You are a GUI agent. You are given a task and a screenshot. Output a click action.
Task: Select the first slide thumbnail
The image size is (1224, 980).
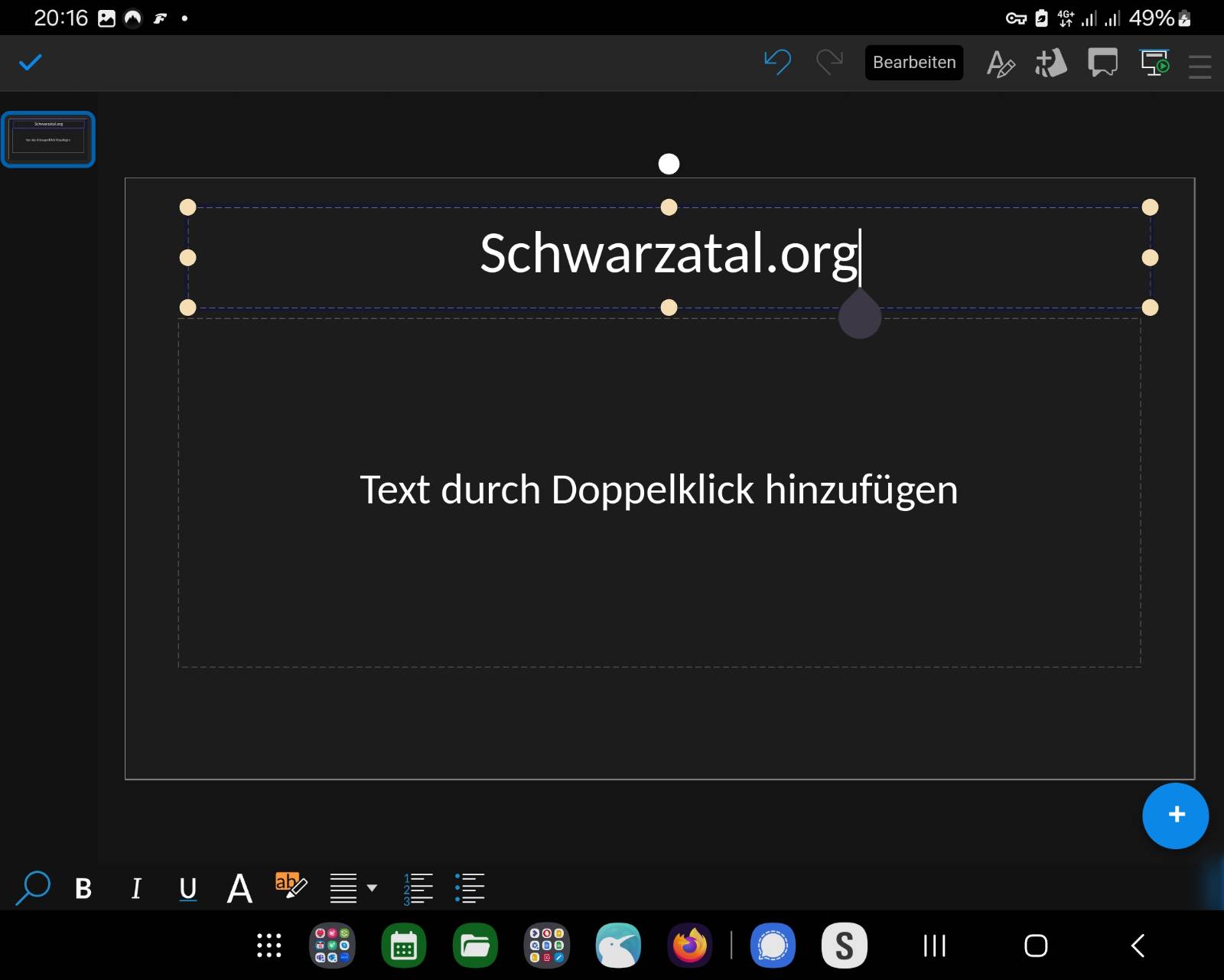pos(48,139)
